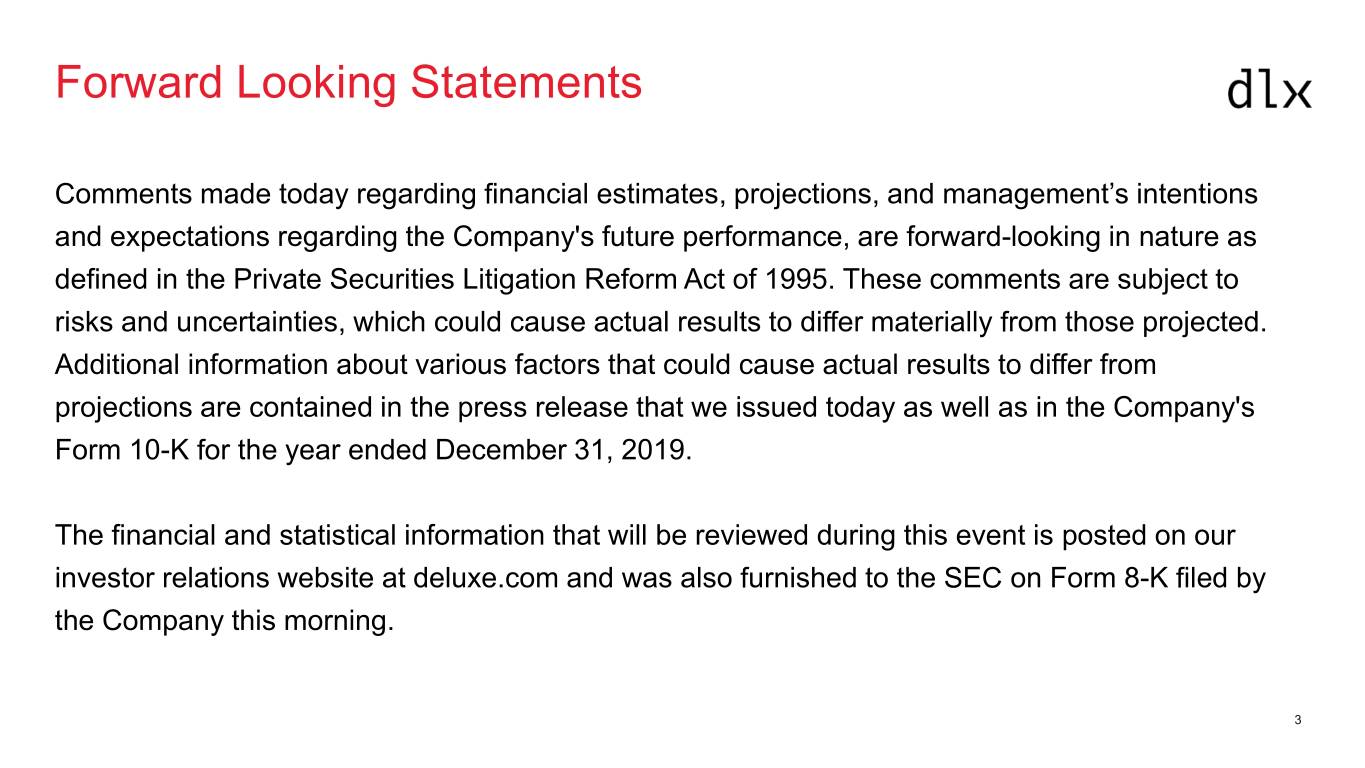This screenshot has width=1365, height=768.
Task: Click the dlx logo
Action: 1268,90
